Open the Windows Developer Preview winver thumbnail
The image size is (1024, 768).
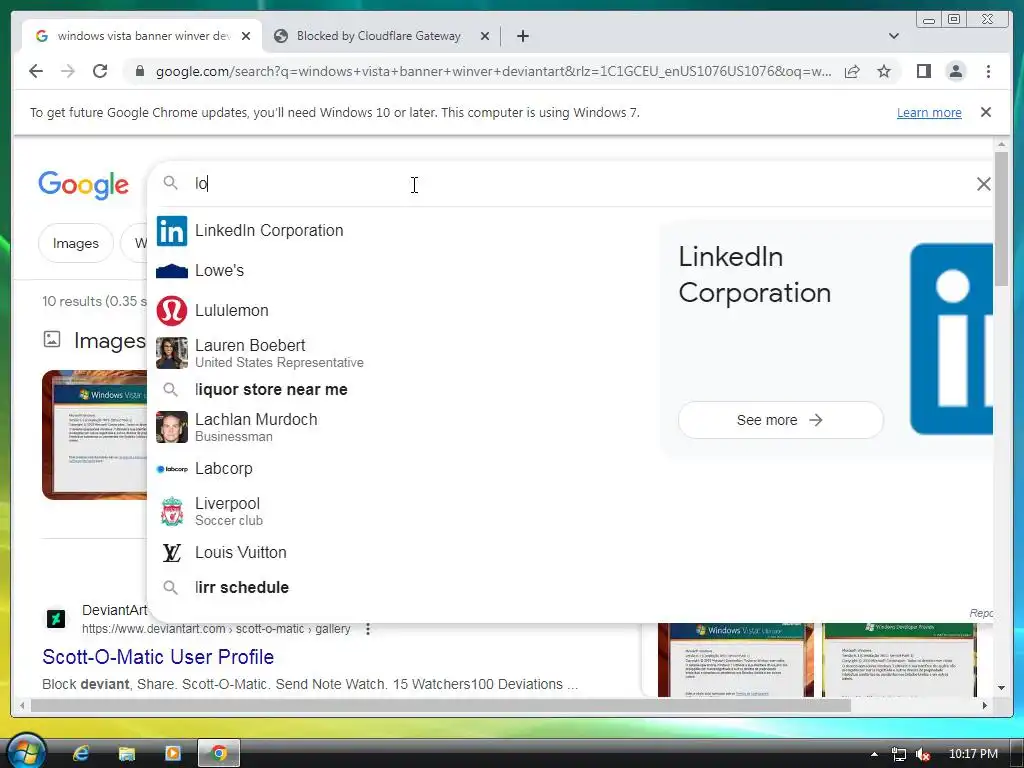pos(899,660)
